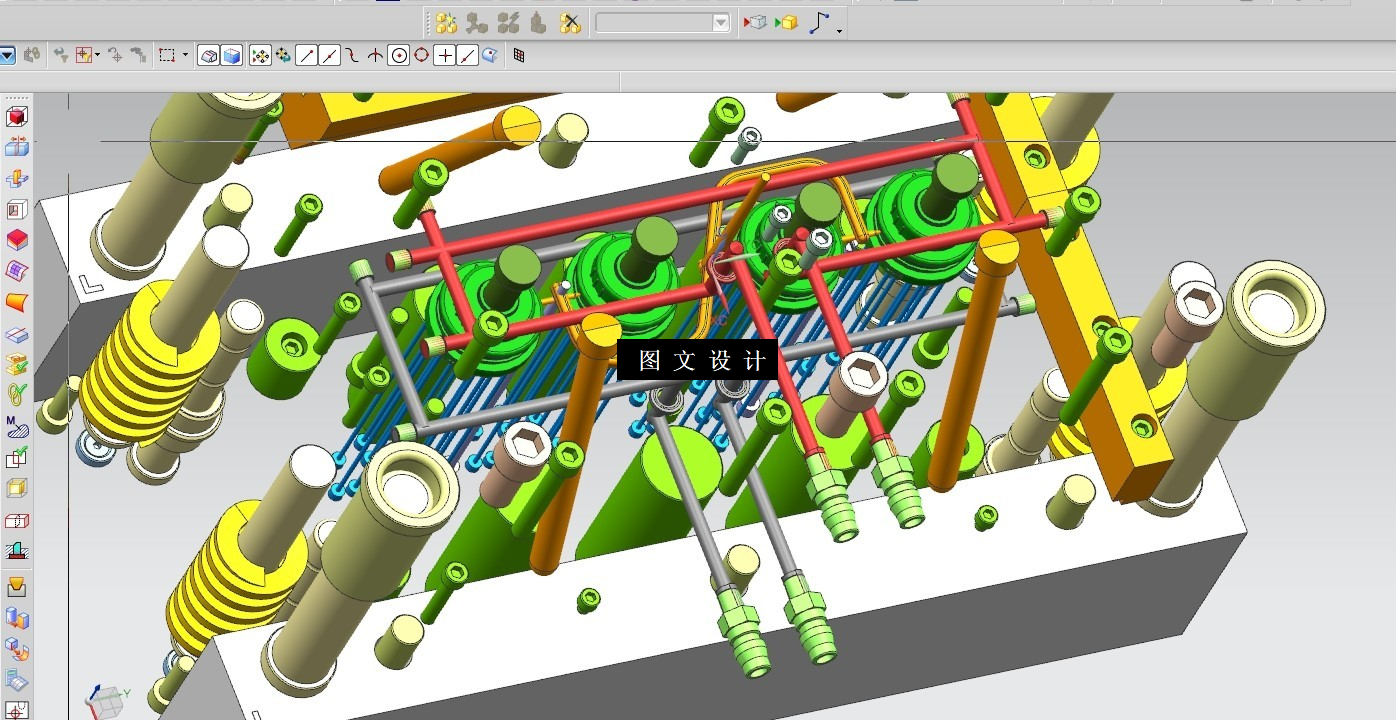Click the yellow blocks with green checkmark
The image size is (1396, 720).
17,364
